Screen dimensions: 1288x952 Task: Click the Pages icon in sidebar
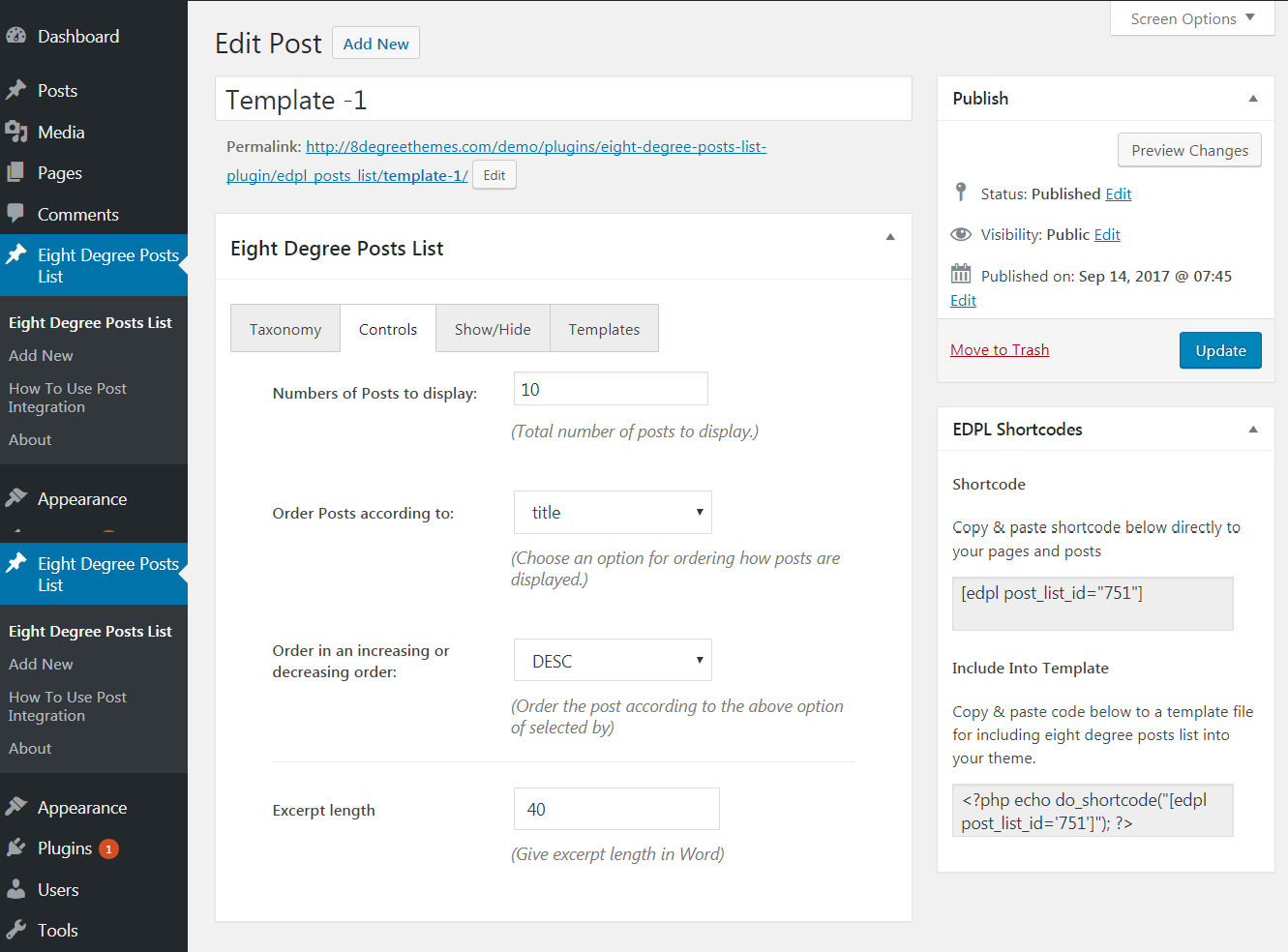click(15, 172)
